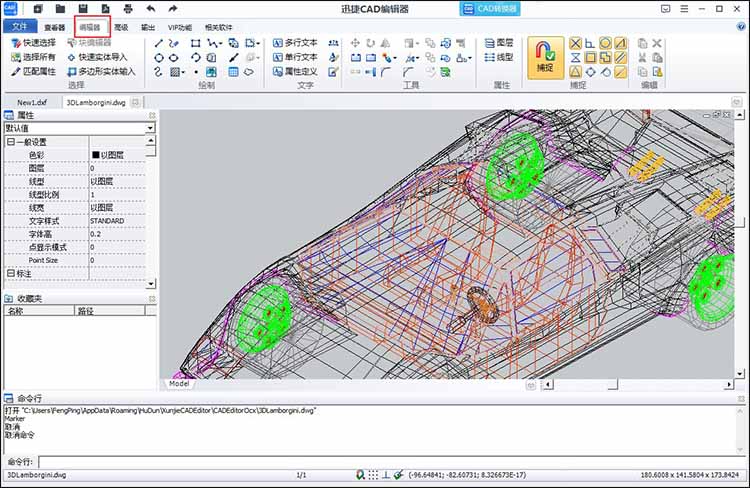750x488 pixels.
Task: Click the grid dots icon in the status bar
Action: tap(373, 475)
